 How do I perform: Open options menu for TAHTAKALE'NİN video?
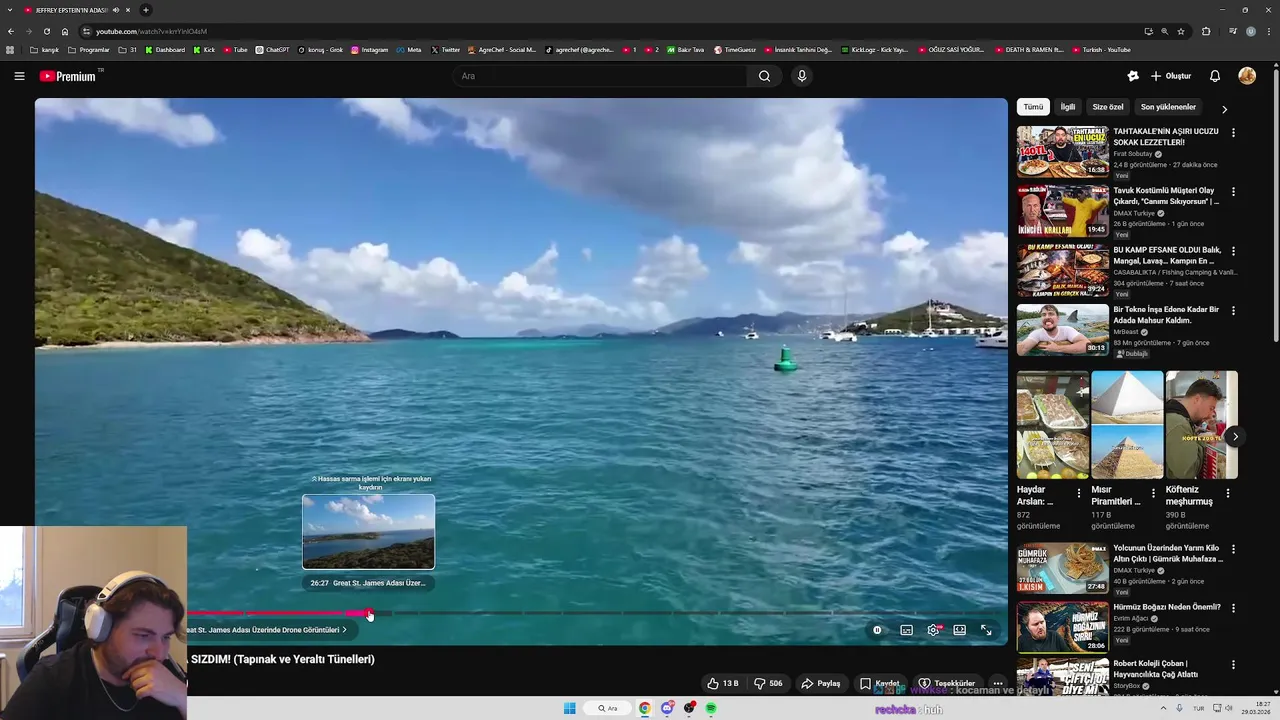point(1233,132)
